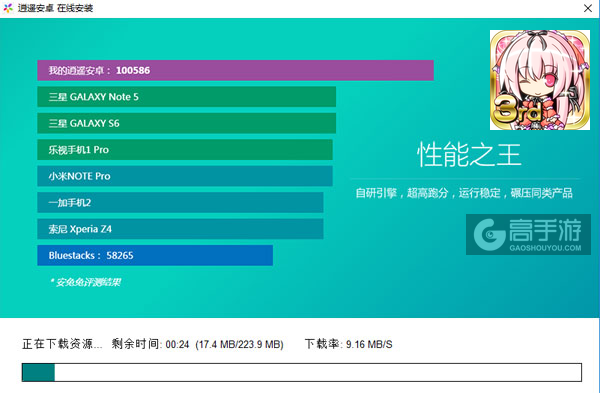Screen dimensions: 600x393
Task: Select the blue Bluestacks 58265 bar
Action: click(155, 255)
